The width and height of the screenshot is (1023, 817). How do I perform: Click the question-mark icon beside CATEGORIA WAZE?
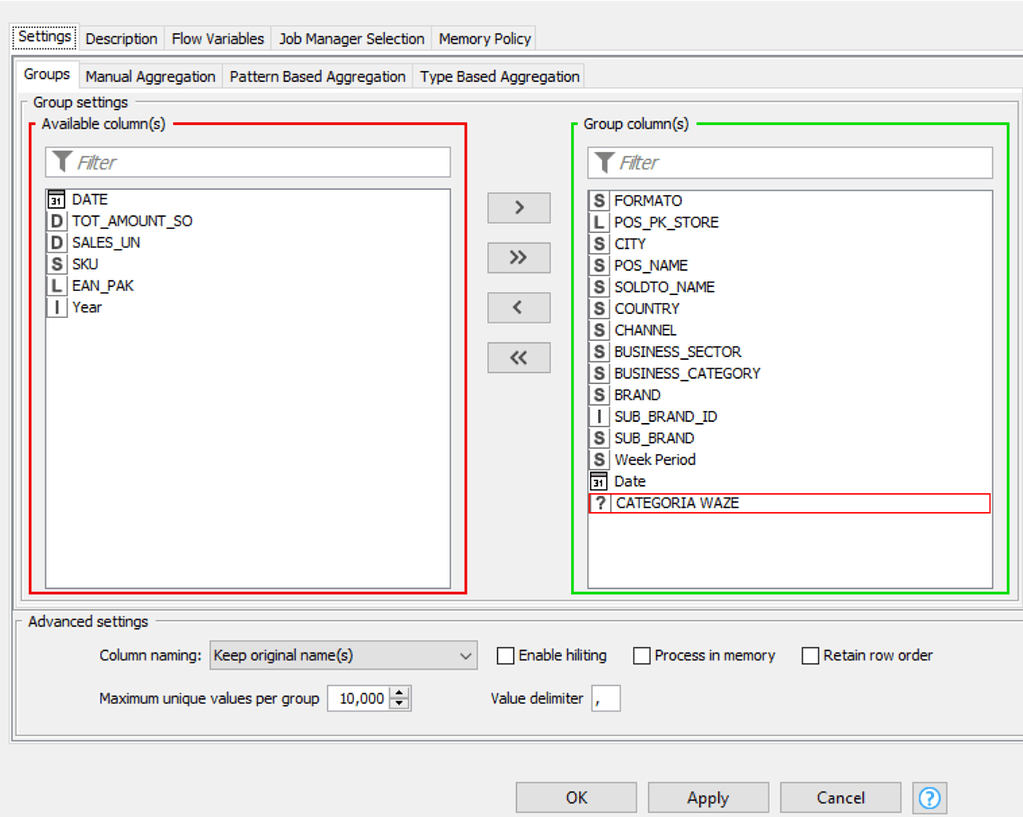pos(598,503)
